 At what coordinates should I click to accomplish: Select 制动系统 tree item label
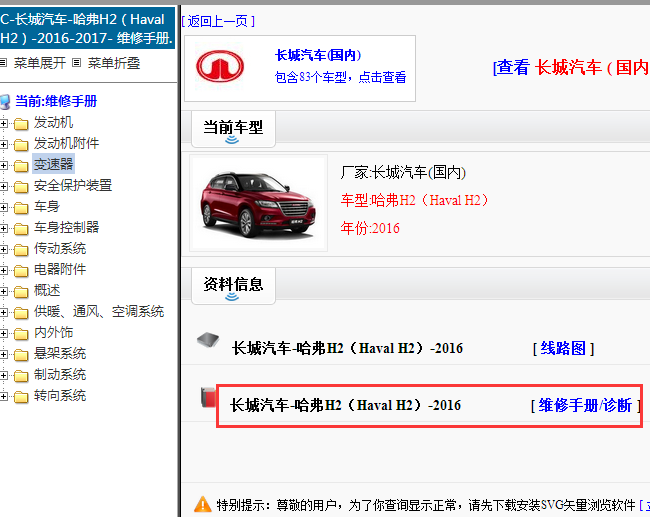pos(60,375)
